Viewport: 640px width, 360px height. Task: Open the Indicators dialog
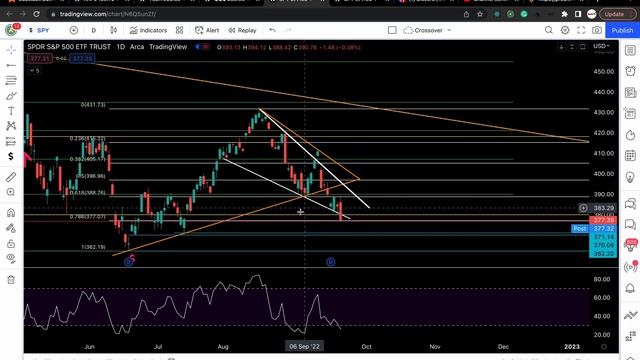148,30
